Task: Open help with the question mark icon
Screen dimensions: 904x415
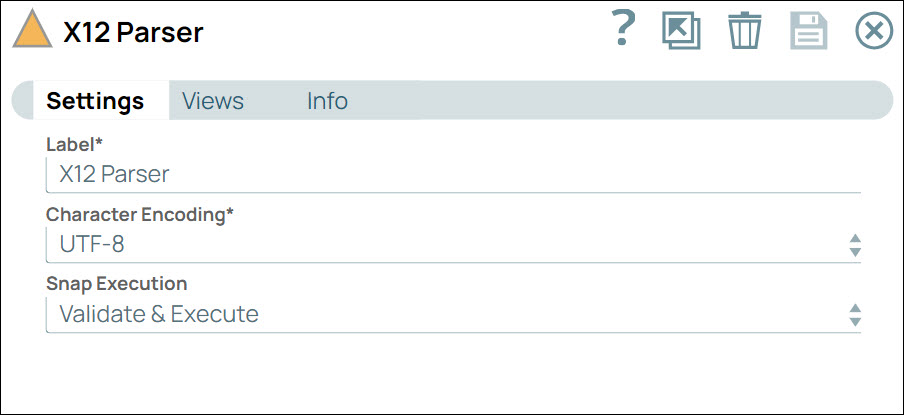Action: coord(623,30)
